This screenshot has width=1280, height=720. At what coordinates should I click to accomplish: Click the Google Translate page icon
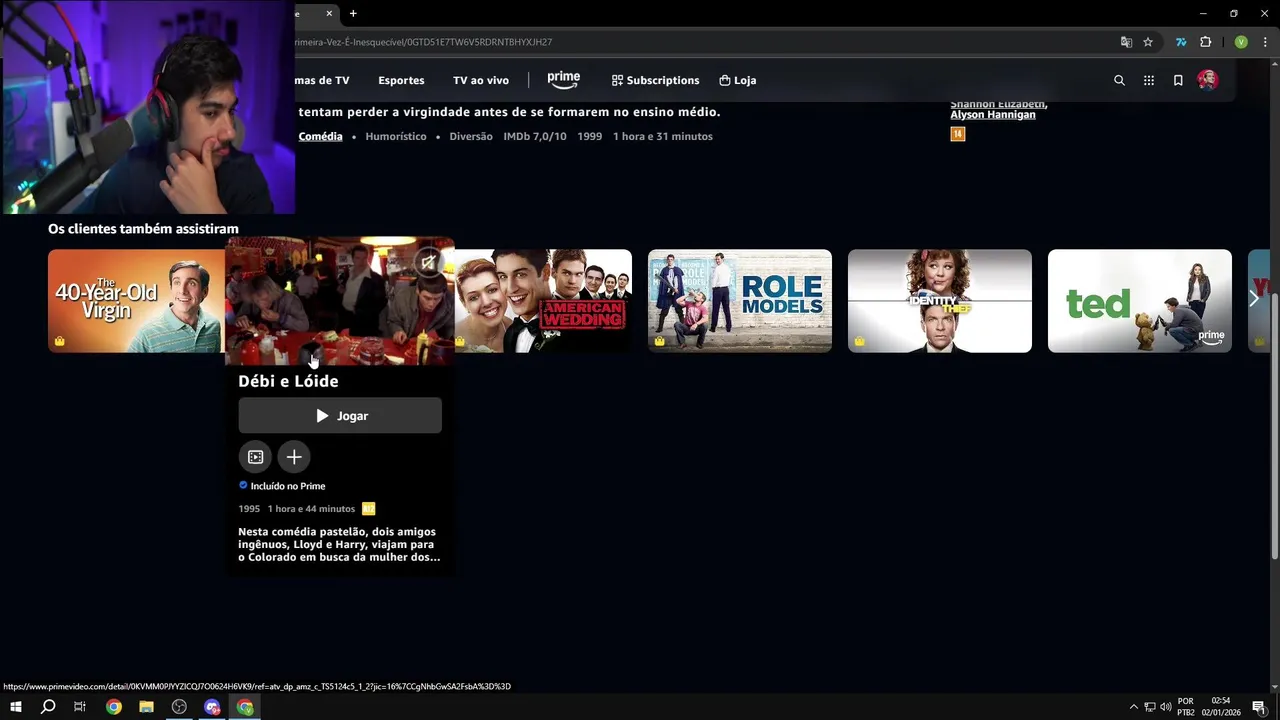1126,42
